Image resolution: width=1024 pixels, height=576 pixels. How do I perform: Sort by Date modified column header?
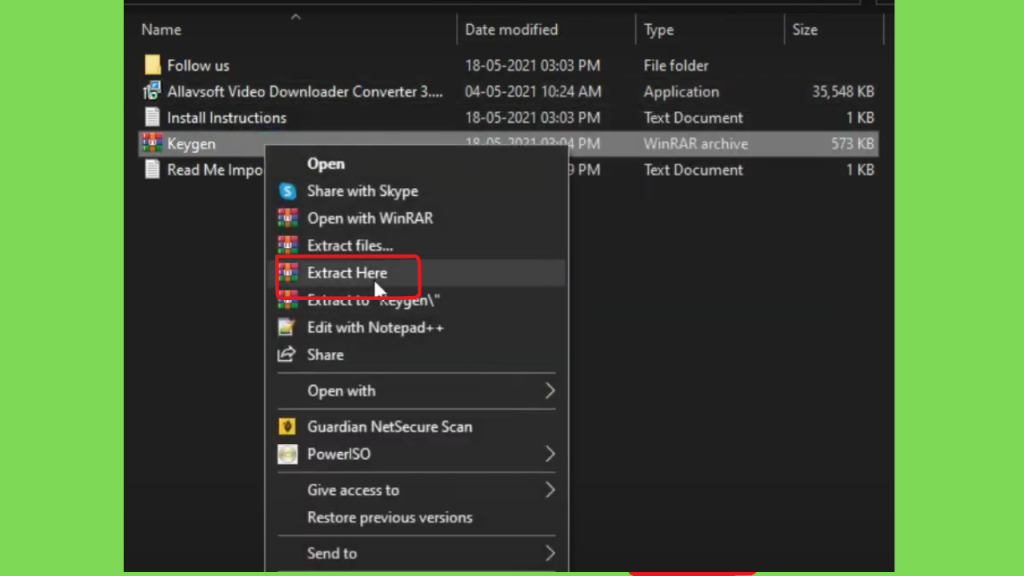point(511,29)
